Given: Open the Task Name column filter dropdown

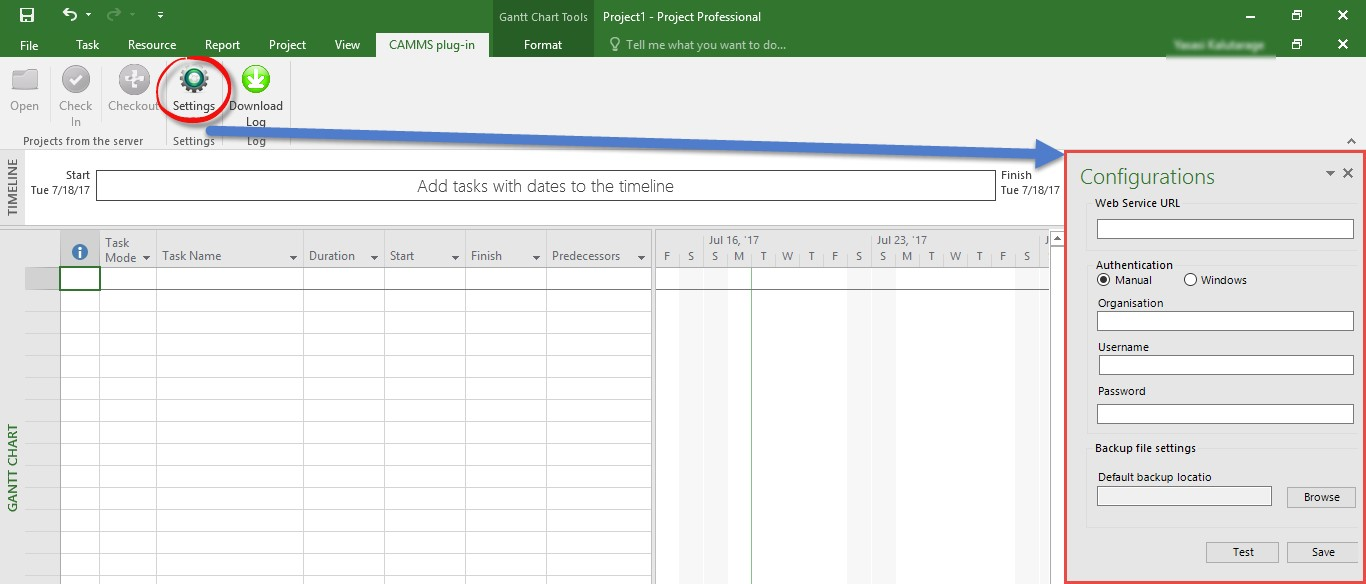Looking at the screenshot, I should click(293, 258).
